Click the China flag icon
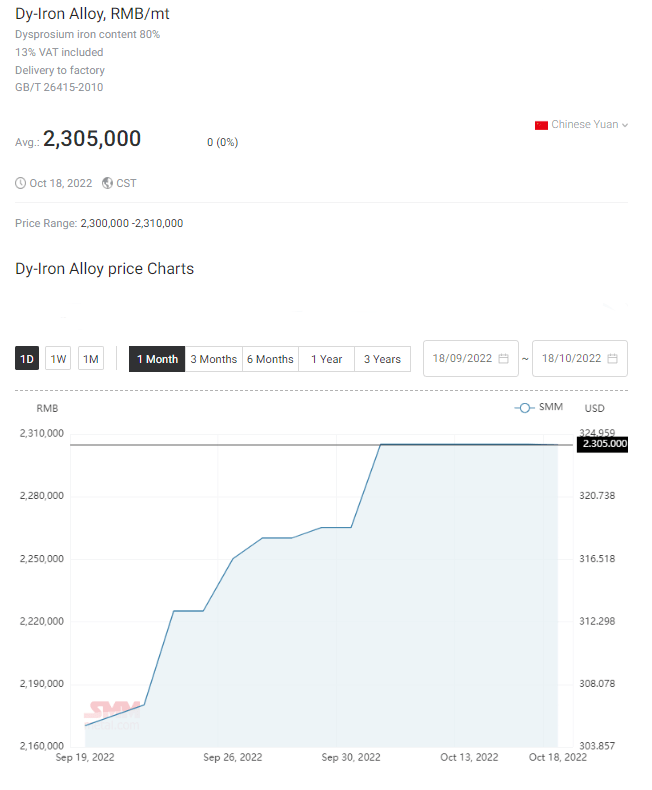Viewport: 652px width, 790px height. [541, 125]
